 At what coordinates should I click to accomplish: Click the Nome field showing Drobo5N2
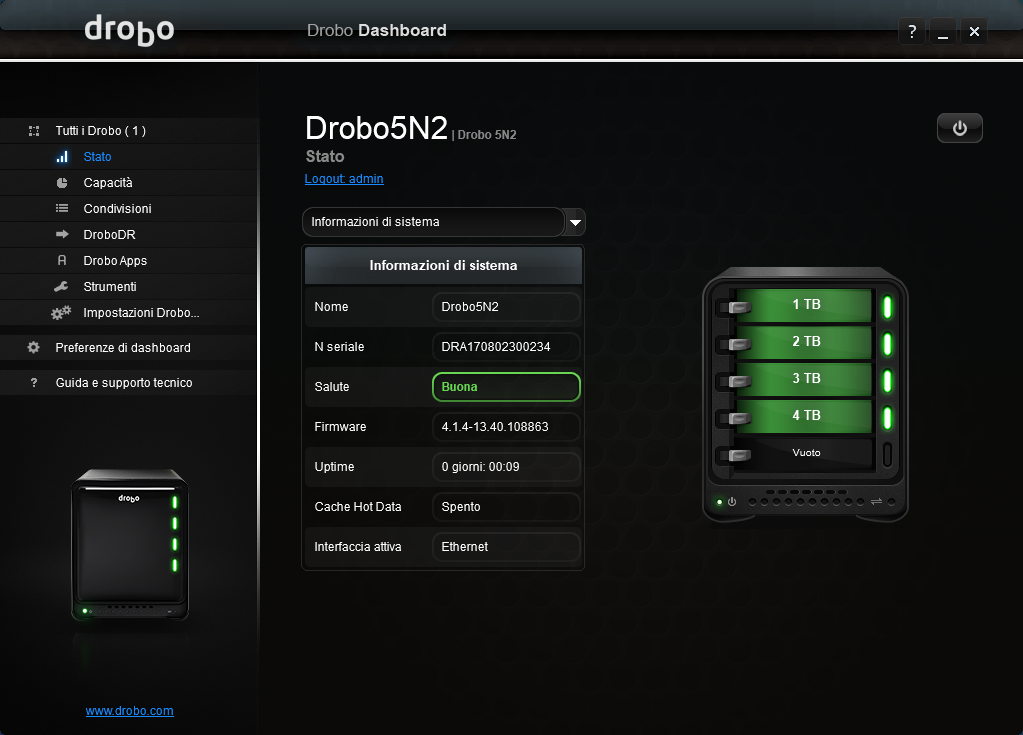tap(506, 307)
